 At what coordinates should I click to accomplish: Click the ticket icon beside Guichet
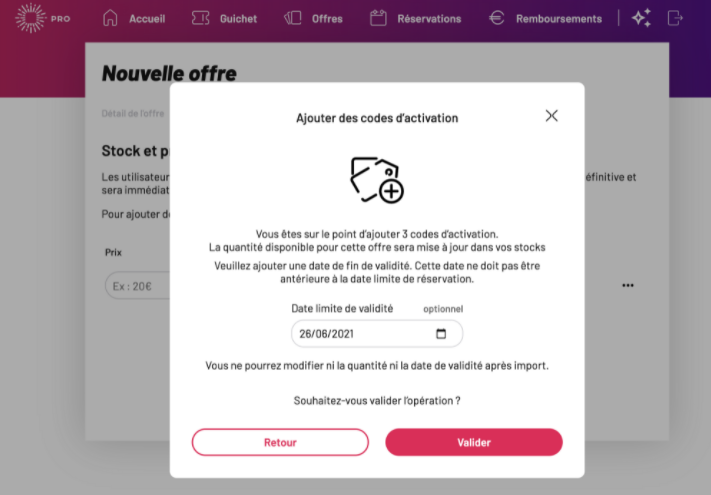200,18
